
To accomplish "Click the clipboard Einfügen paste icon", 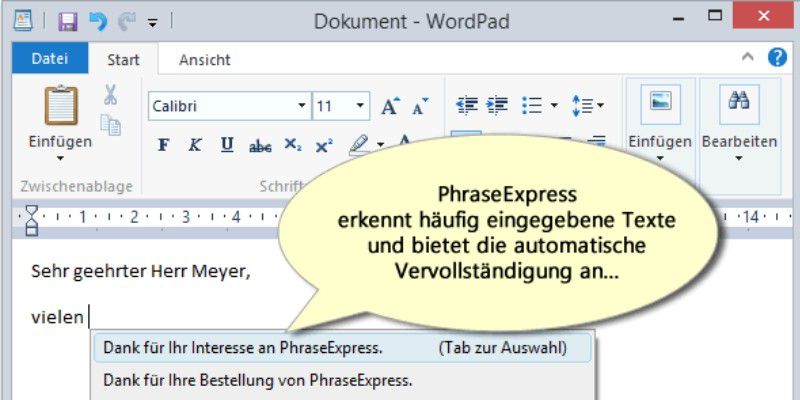I will [x=61, y=106].
